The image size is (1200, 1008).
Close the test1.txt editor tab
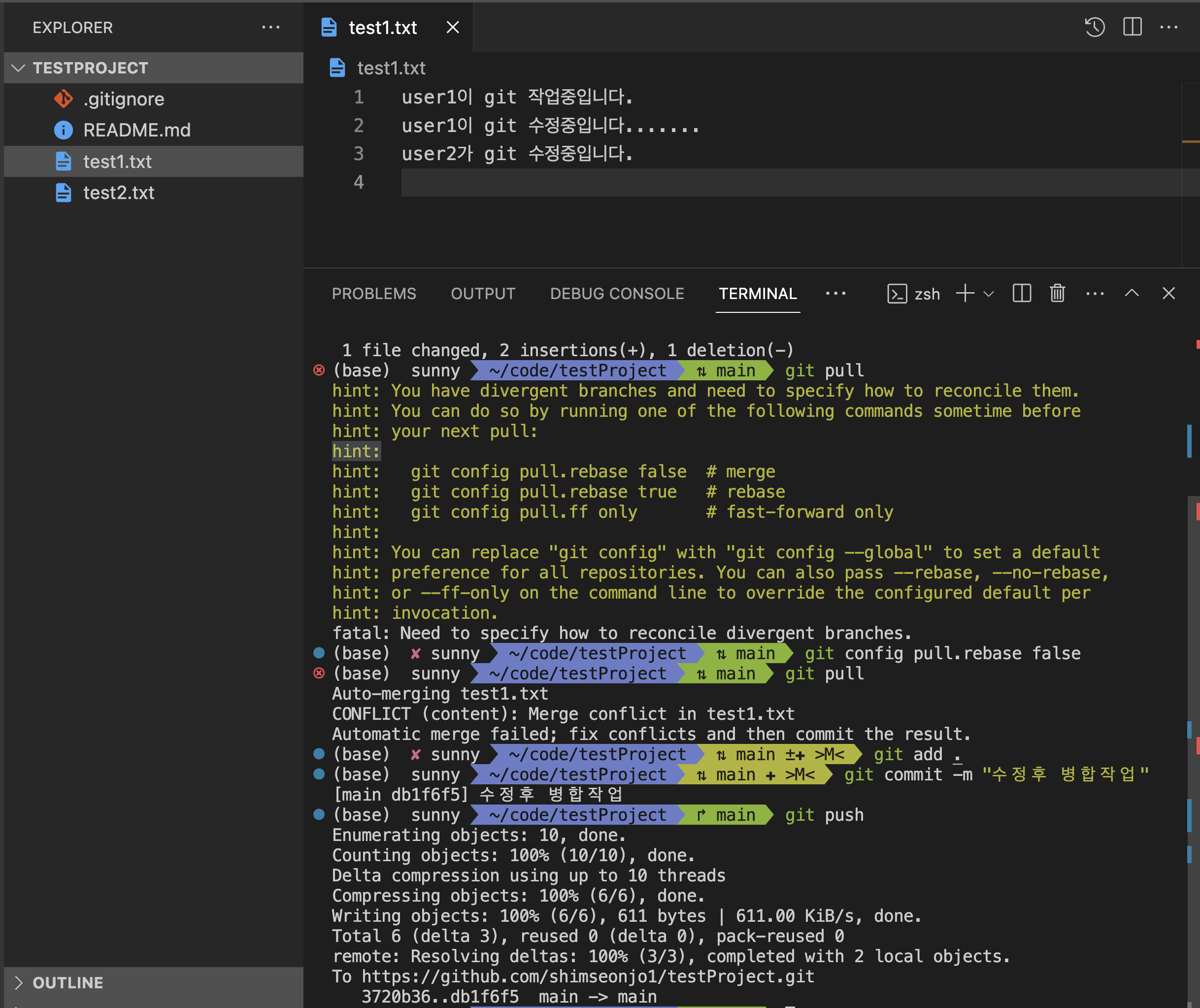pyautogui.click(x=453, y=28)
